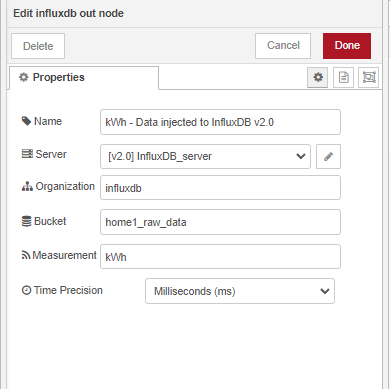Select the Bucket field home1_raw_data
The width and height of the screenshot is (390, 389).
[x=220, y=222]
